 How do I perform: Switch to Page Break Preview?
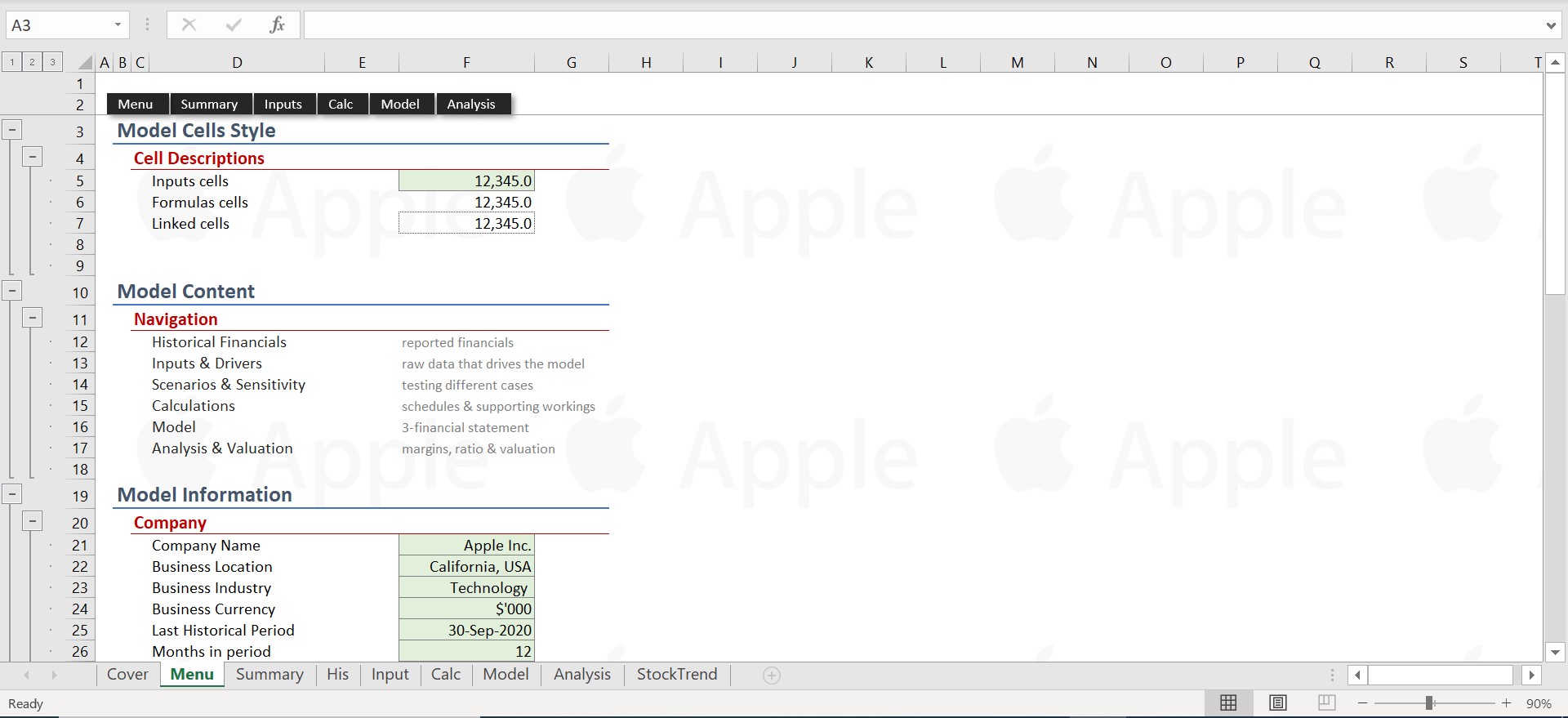coord(1327,703)
